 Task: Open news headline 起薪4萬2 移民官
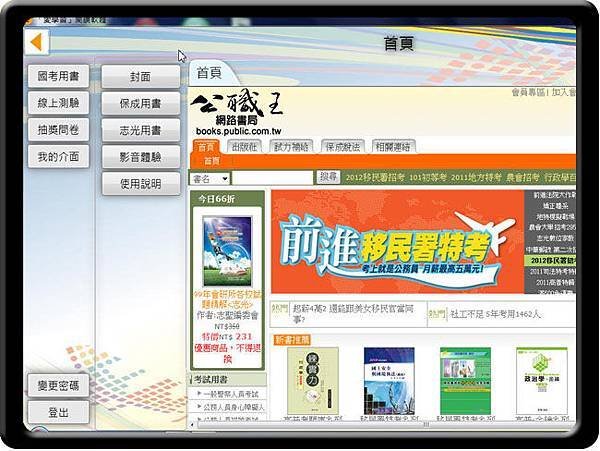[x=353, y=314]
